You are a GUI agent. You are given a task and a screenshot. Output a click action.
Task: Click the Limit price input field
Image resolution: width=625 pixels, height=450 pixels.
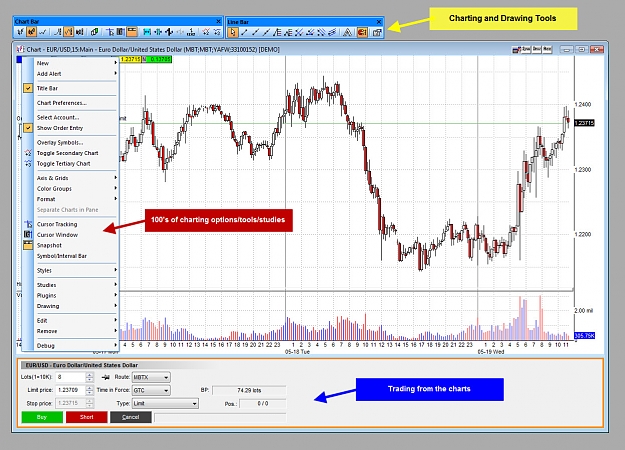[x=71, y=390]
